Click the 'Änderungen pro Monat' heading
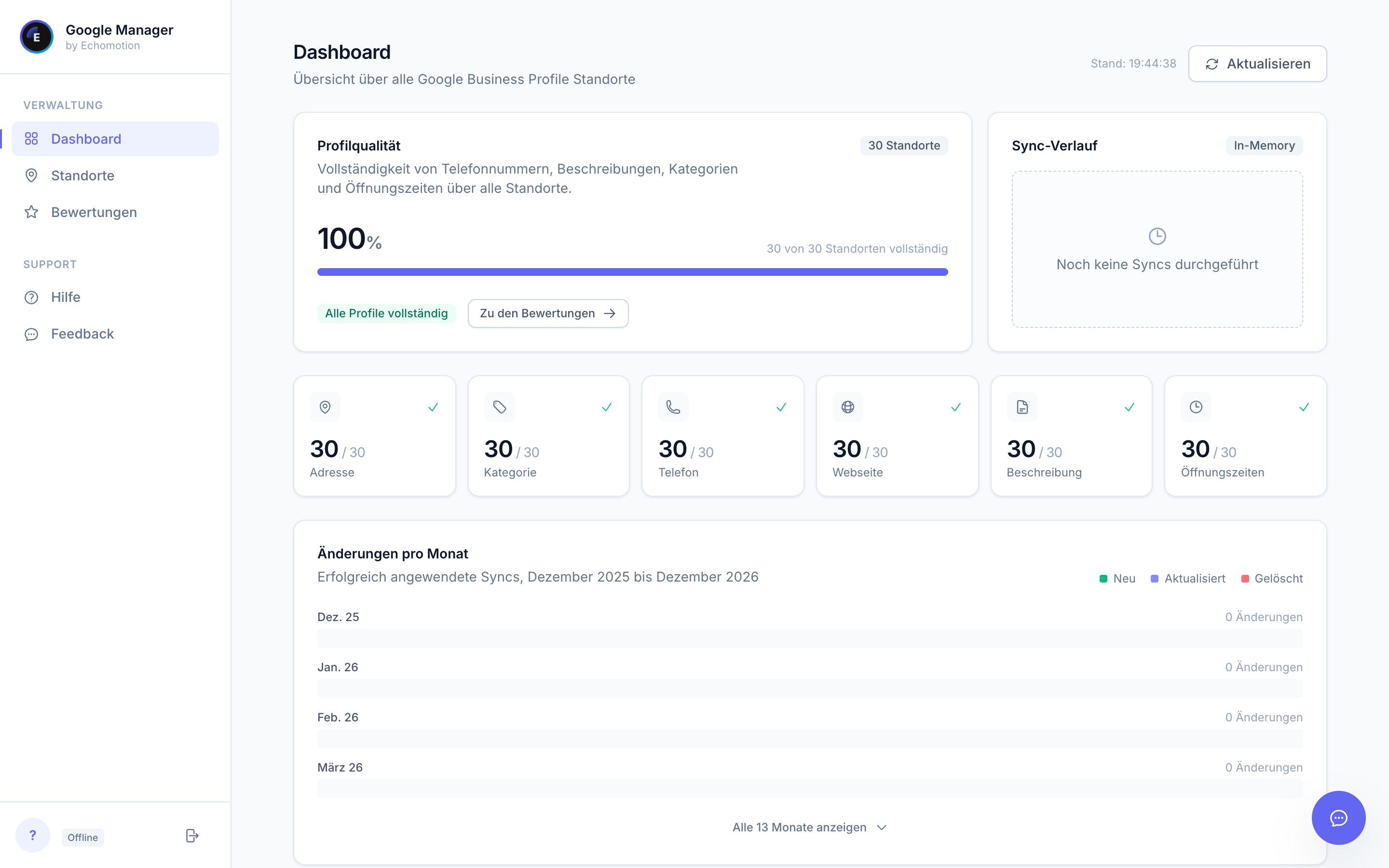The image size is (1389, 868). 393,554
